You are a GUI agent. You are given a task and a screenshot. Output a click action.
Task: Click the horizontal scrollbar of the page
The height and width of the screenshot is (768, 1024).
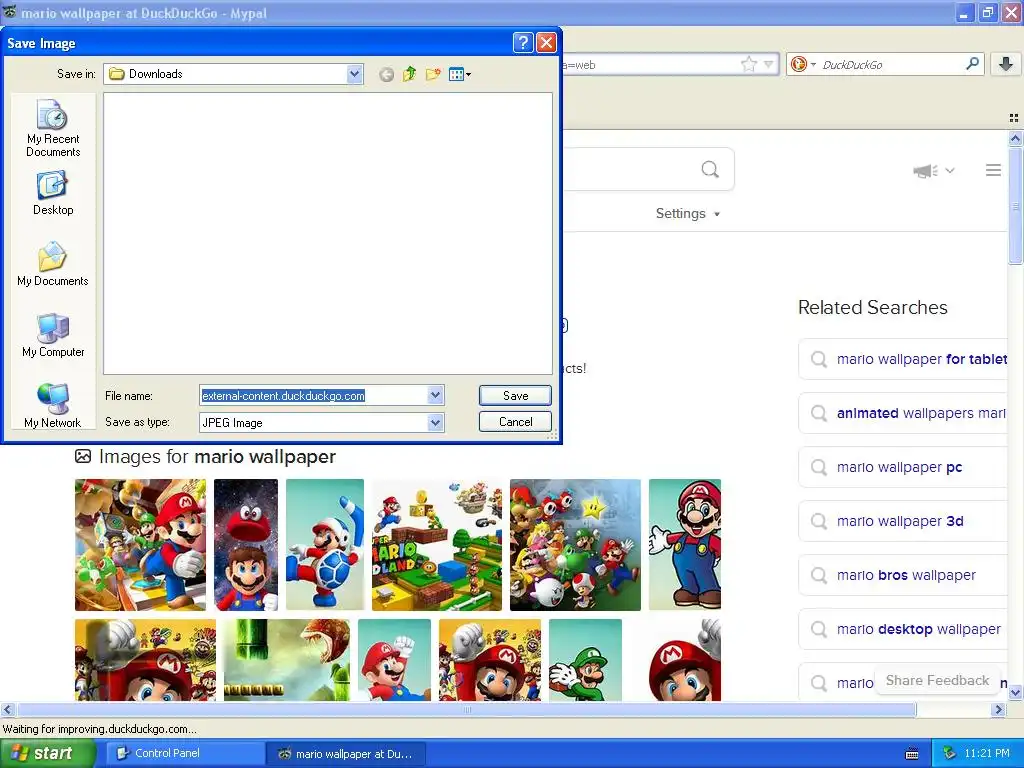pyautogui.click(x=466, y=710)
